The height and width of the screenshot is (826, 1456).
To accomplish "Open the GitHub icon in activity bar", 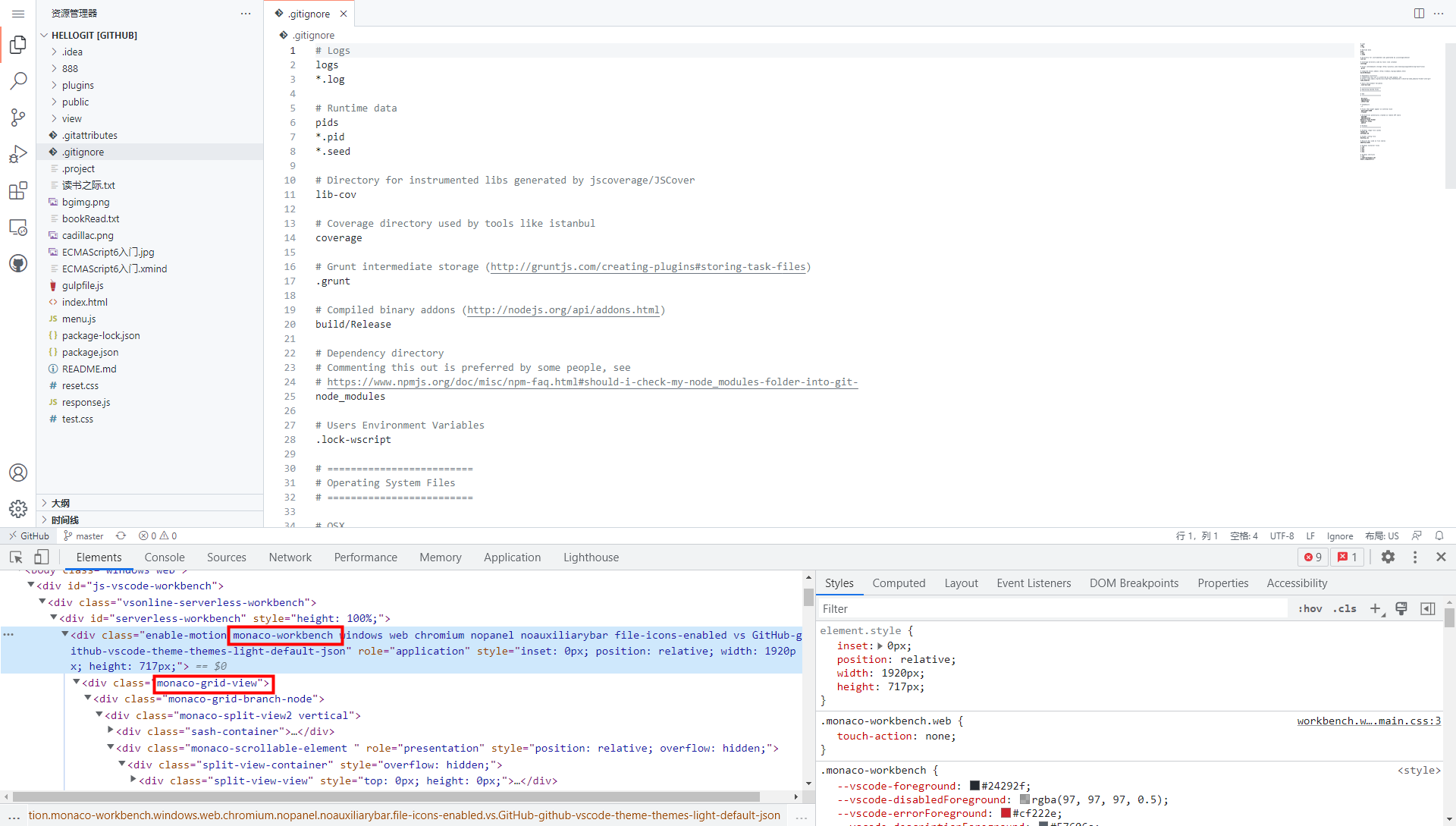I will coord(18,263).
